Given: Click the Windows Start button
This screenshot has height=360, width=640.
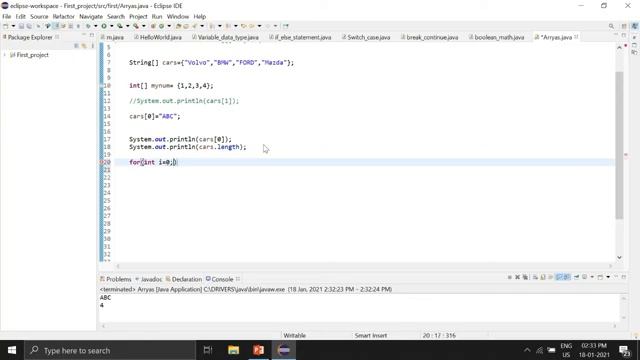Looking at the screenshot, I should (12, 350).
